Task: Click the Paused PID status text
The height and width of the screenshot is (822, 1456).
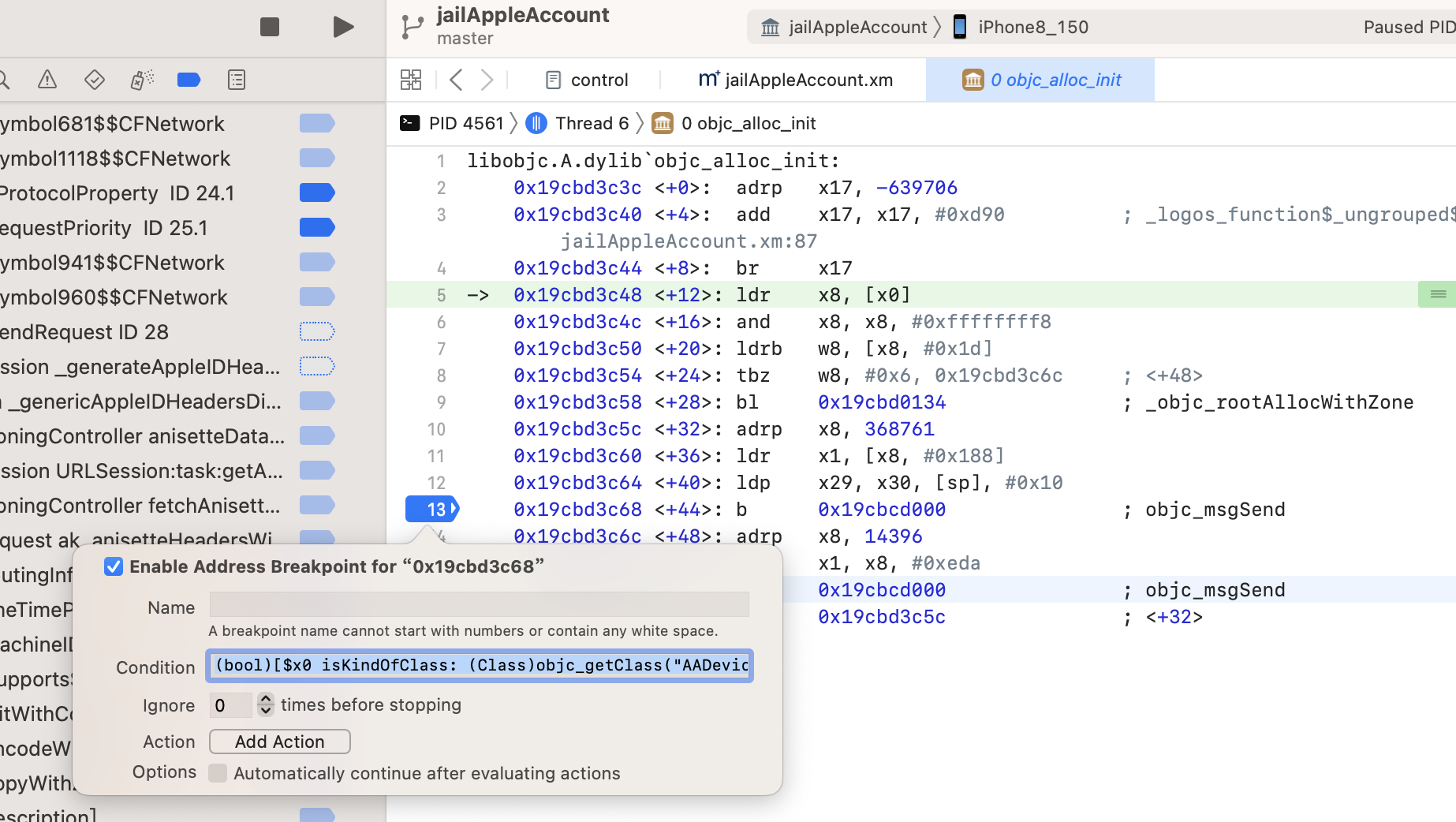Action: 1409,27
